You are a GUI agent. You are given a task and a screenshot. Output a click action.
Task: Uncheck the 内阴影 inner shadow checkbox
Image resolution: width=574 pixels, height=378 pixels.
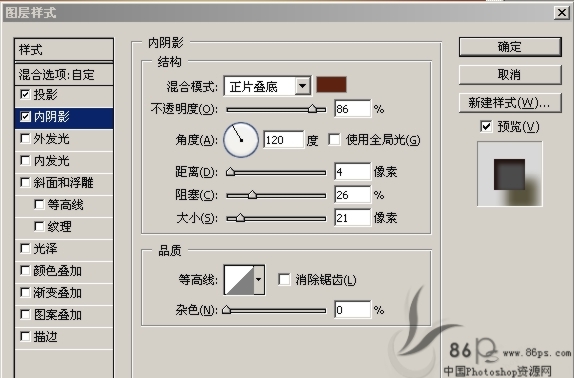[25, 116]
